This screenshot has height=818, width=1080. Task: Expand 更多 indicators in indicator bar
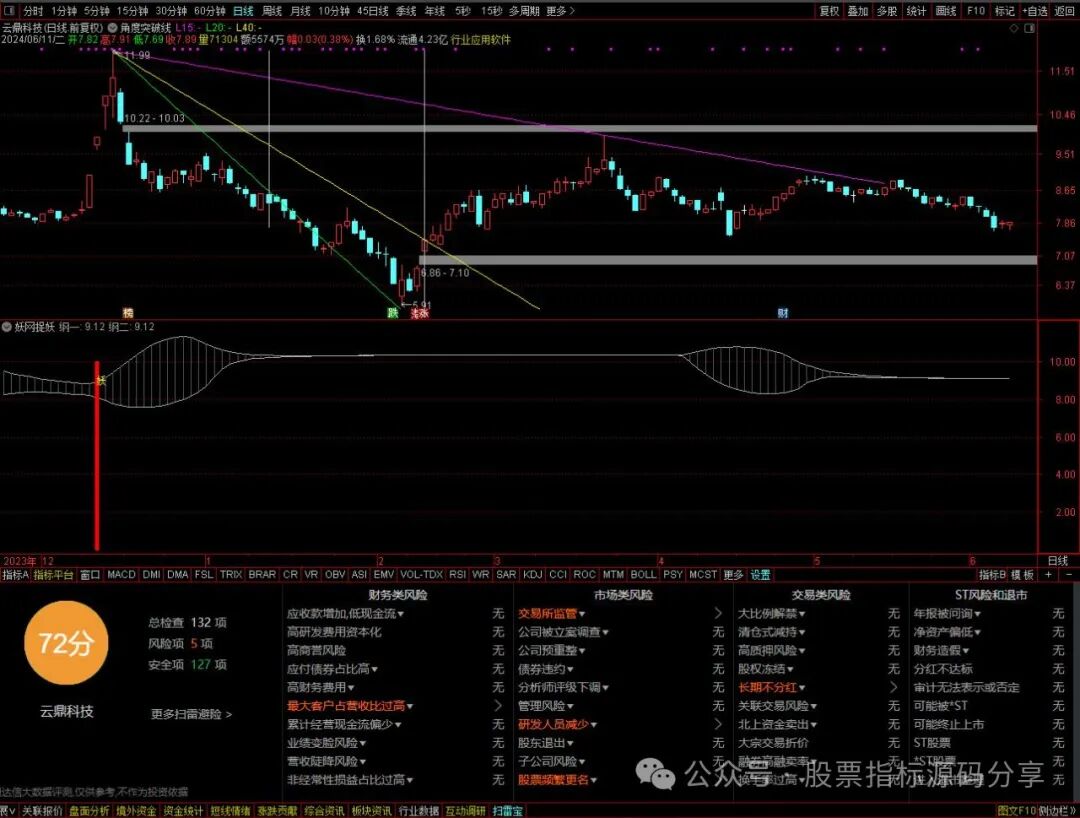pyautogui.click(x=734, y=574)
